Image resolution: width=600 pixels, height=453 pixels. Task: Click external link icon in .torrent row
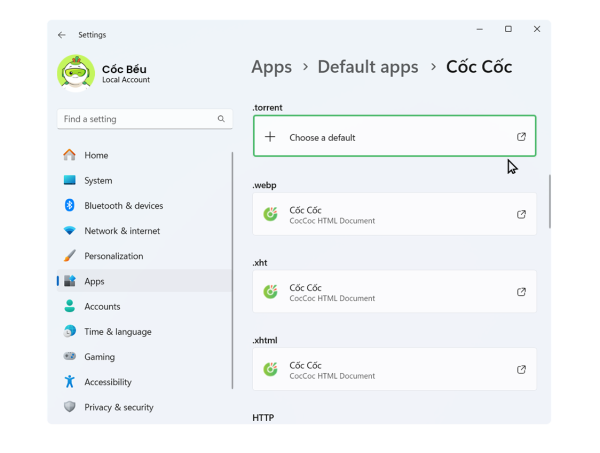point(521,137)
